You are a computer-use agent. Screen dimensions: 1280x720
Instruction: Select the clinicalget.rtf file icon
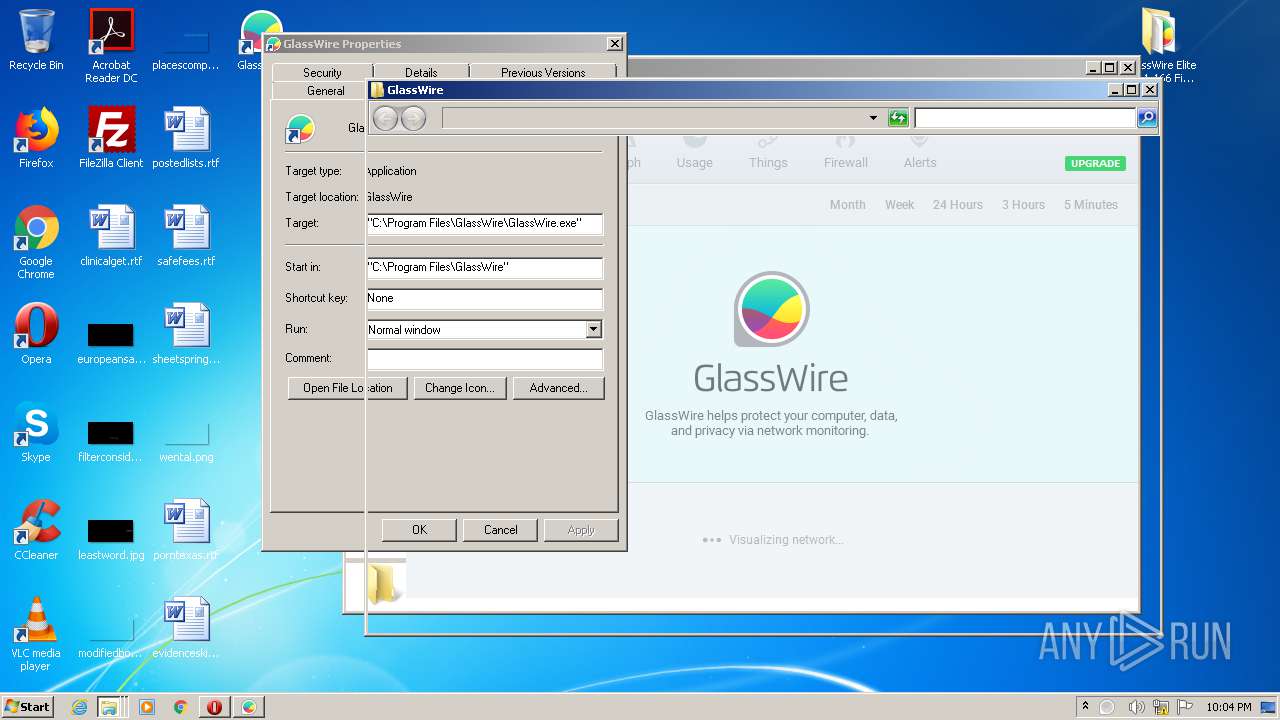[111, 236]
